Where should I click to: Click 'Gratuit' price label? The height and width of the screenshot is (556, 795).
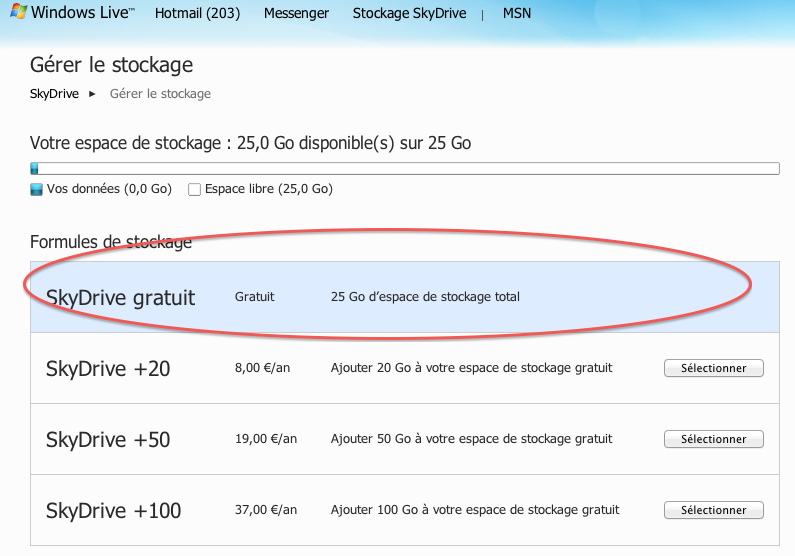click(255, 296)
